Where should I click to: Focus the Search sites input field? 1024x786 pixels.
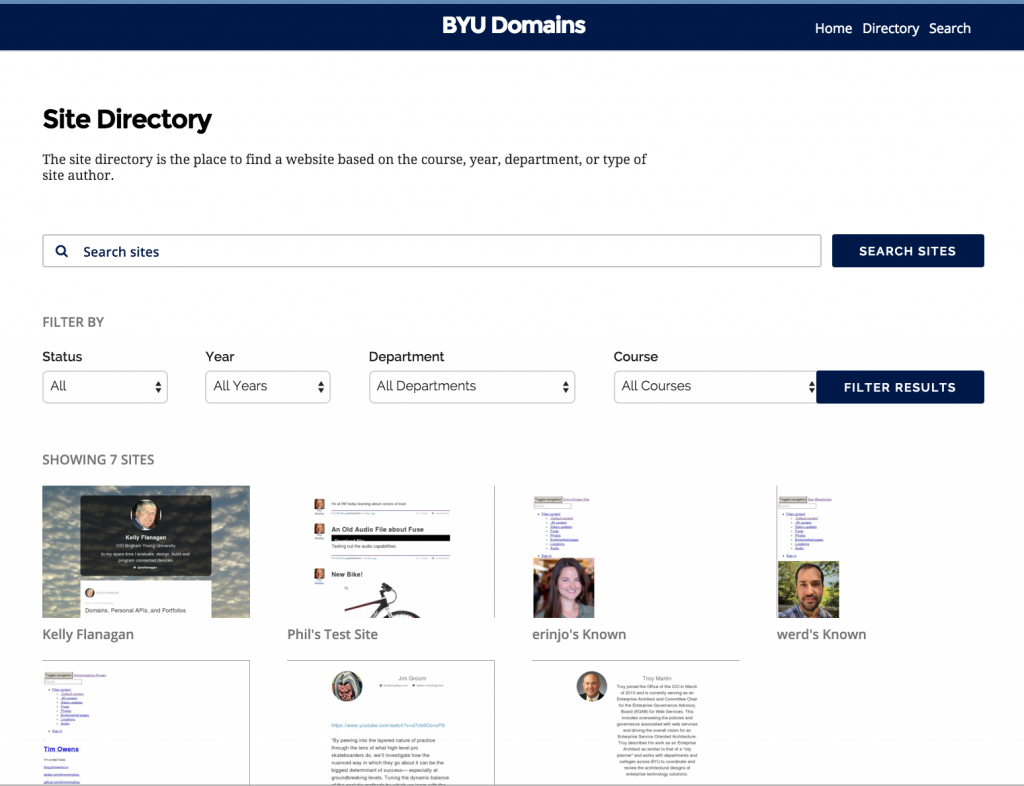tap(432, 251)
